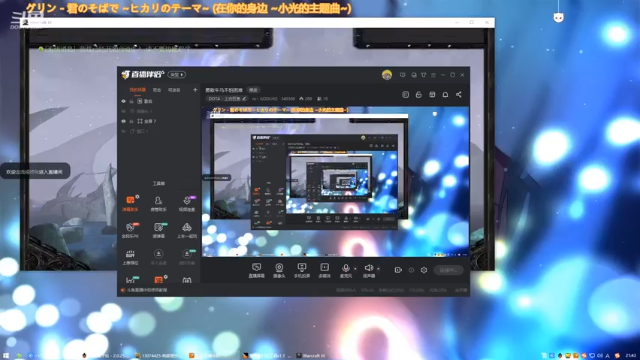The image size is (640, 360).
Task: Click the layout icon left of the bell
Action: [432, 95]
